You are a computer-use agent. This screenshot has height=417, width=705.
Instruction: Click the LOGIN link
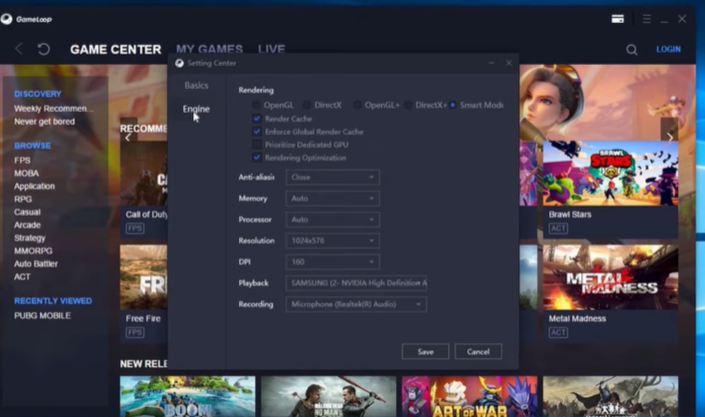[668, 49]
